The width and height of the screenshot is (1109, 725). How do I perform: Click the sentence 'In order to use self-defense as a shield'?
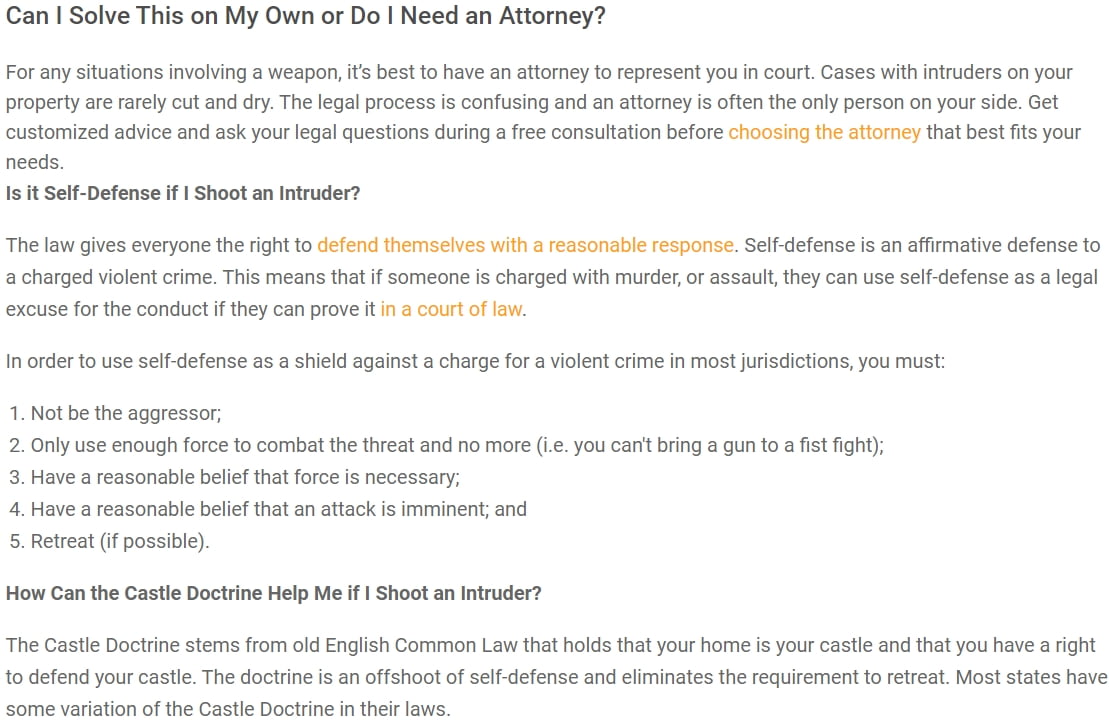[475, 361]
